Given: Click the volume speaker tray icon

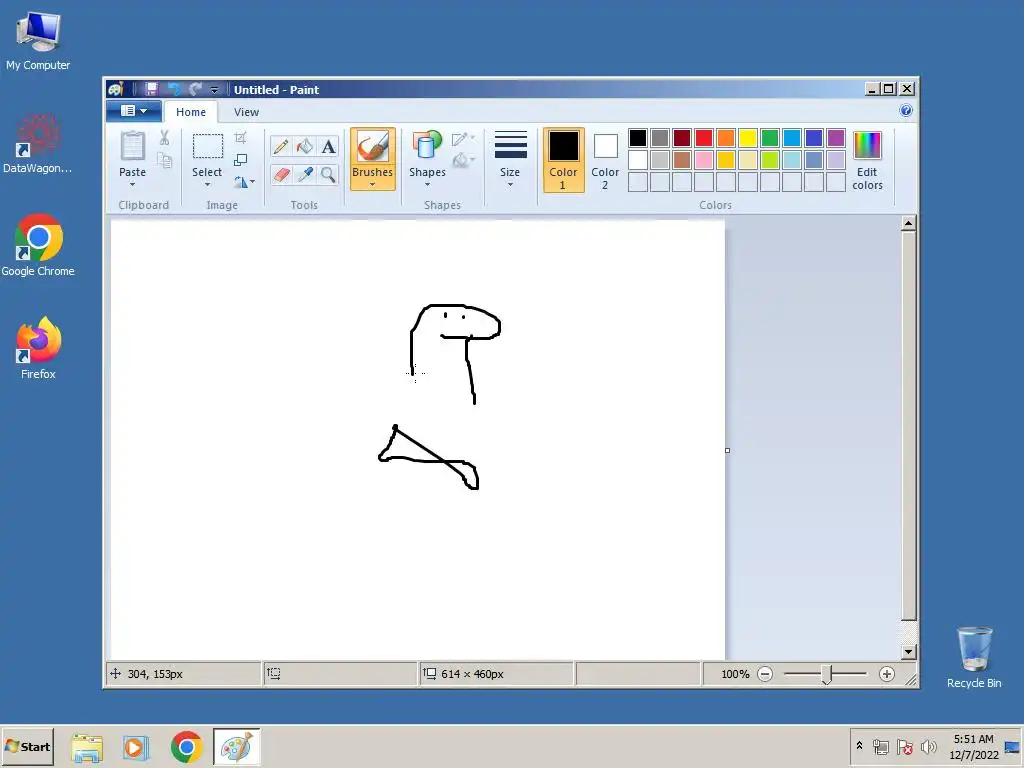Looking at the screenshot, I should pos(928,747).
